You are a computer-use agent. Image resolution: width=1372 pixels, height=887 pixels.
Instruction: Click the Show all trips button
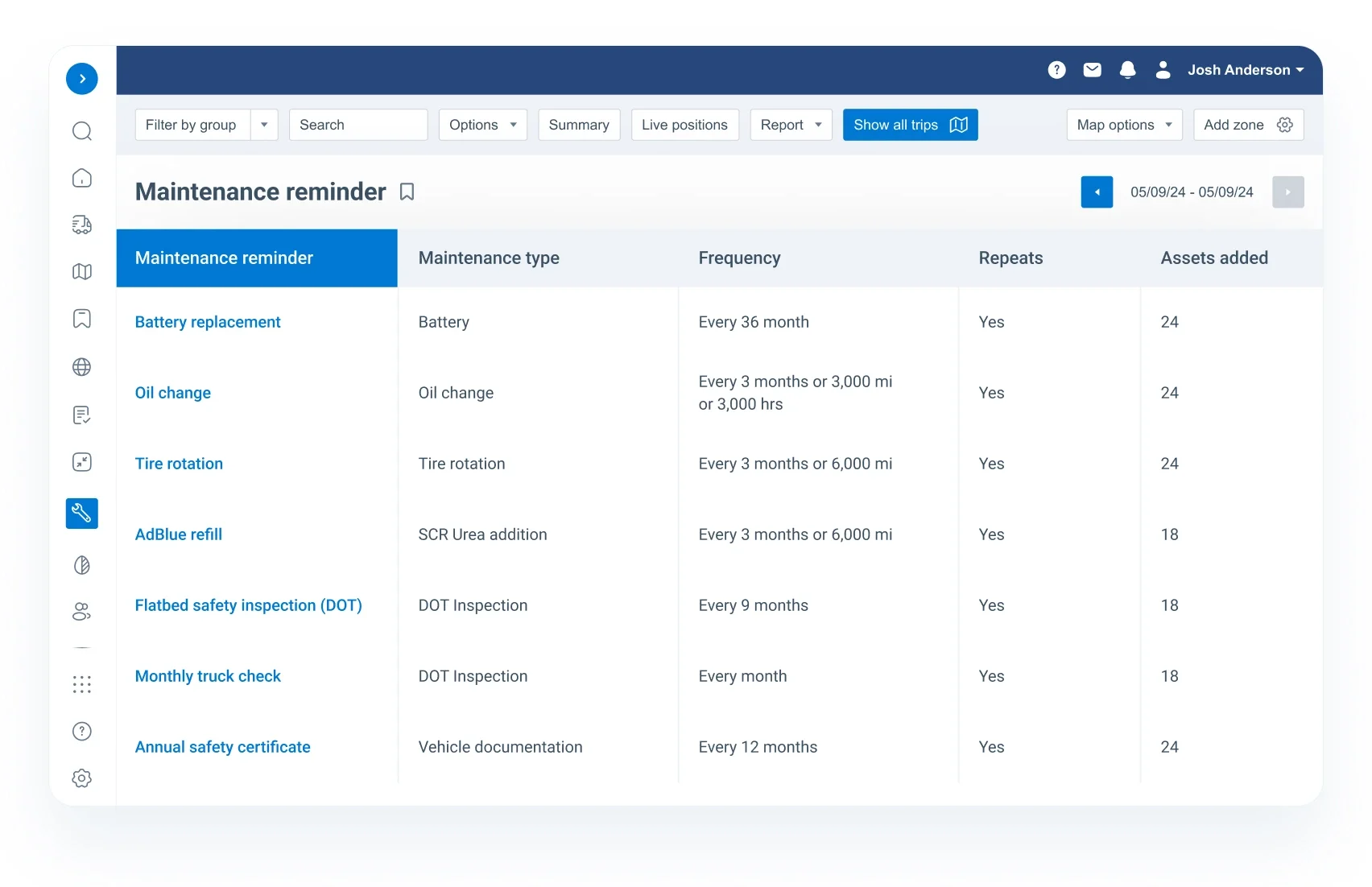(910, 125)
